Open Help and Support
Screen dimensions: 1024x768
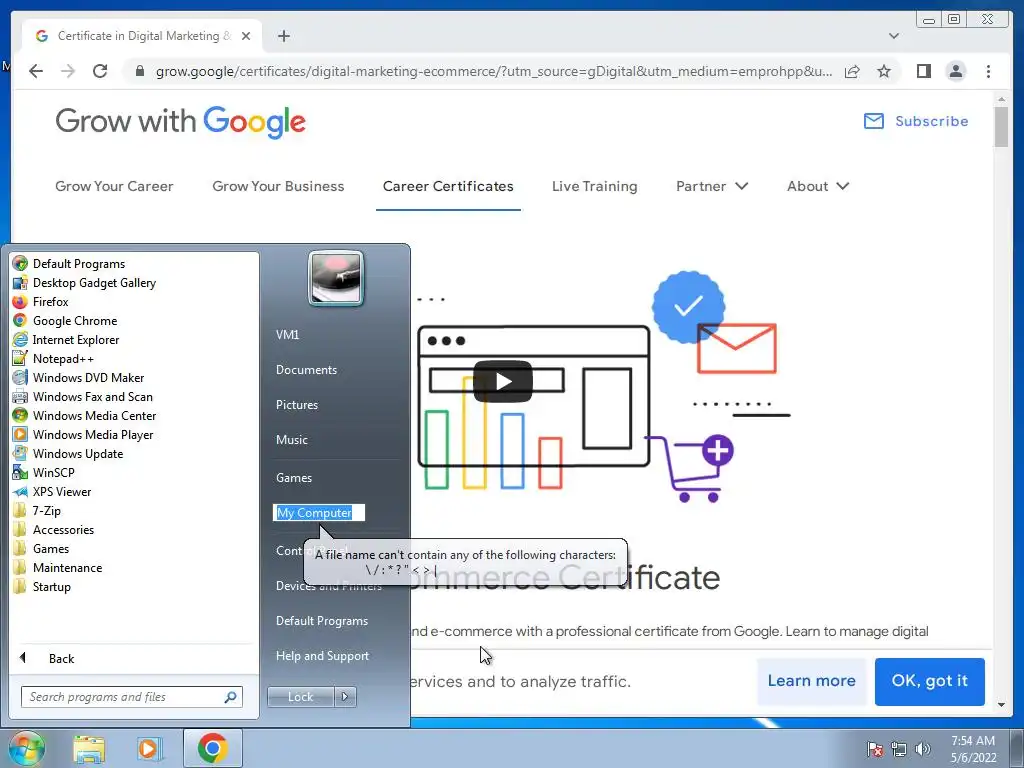[322, 656]
